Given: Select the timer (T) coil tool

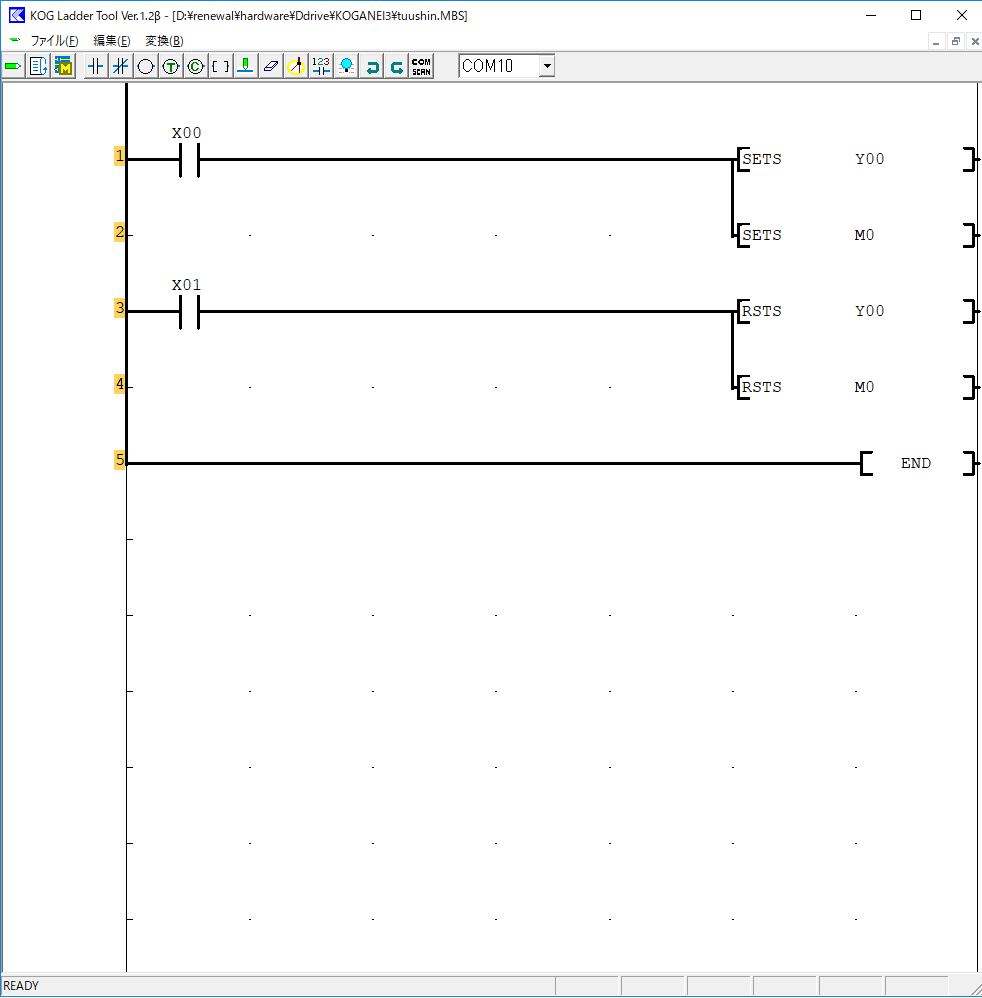Looking at the screenshot, I should pyautogui.click(x=171, y=67).
